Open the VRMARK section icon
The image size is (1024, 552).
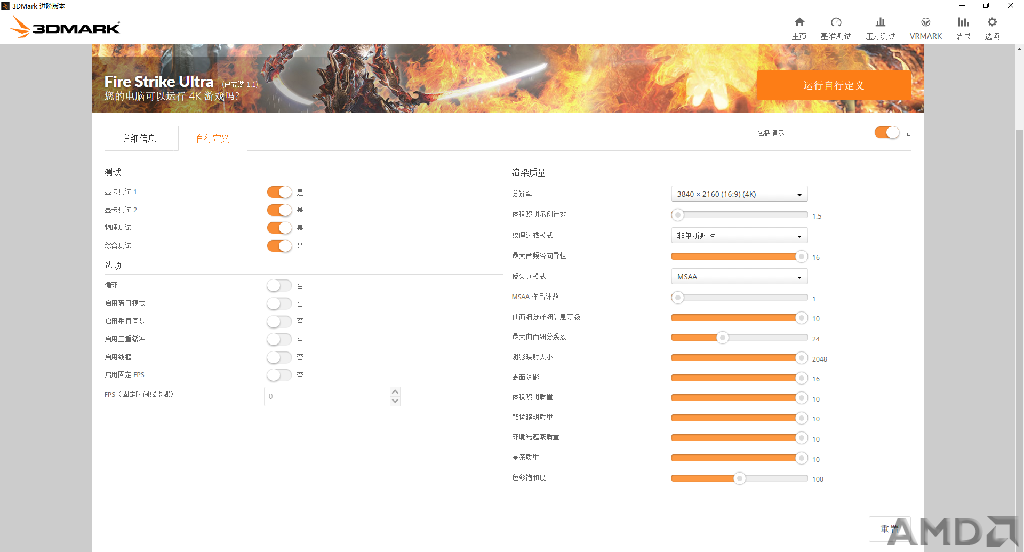926,28
